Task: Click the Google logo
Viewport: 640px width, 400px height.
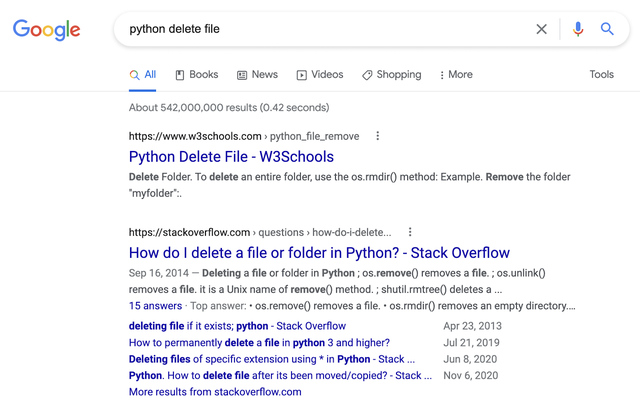Action: pyautogui.click(x=47, y=30)
